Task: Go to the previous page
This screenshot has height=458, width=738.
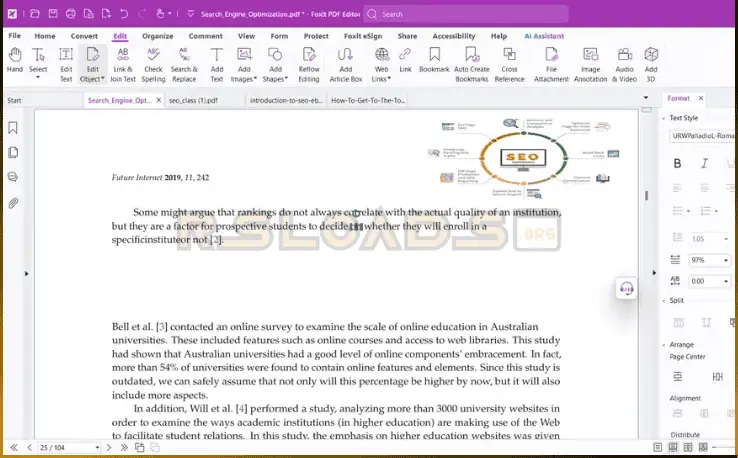Action: click(29, 448)
